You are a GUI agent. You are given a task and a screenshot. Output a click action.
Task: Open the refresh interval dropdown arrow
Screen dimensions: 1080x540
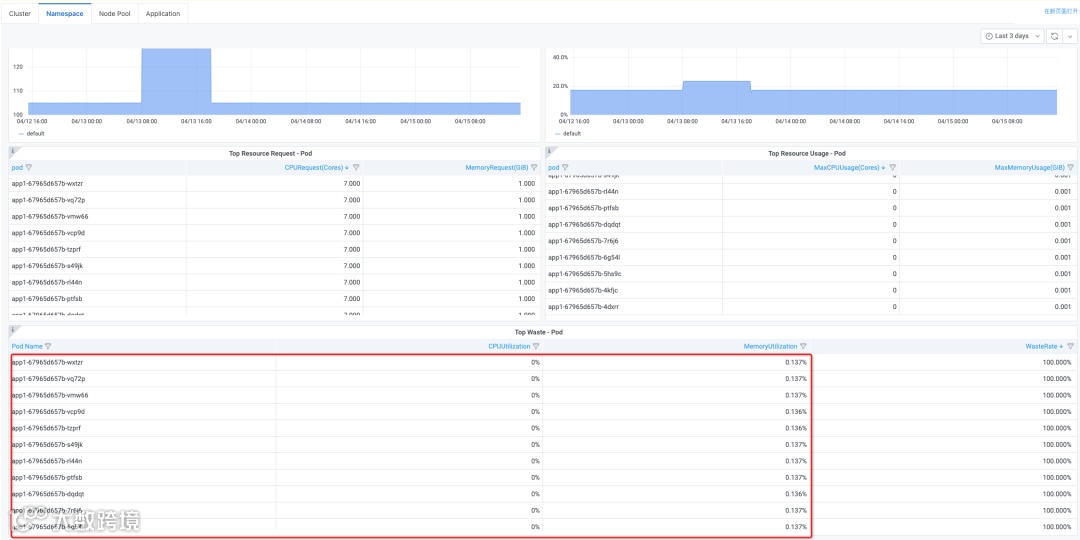tap(1068, 36)
